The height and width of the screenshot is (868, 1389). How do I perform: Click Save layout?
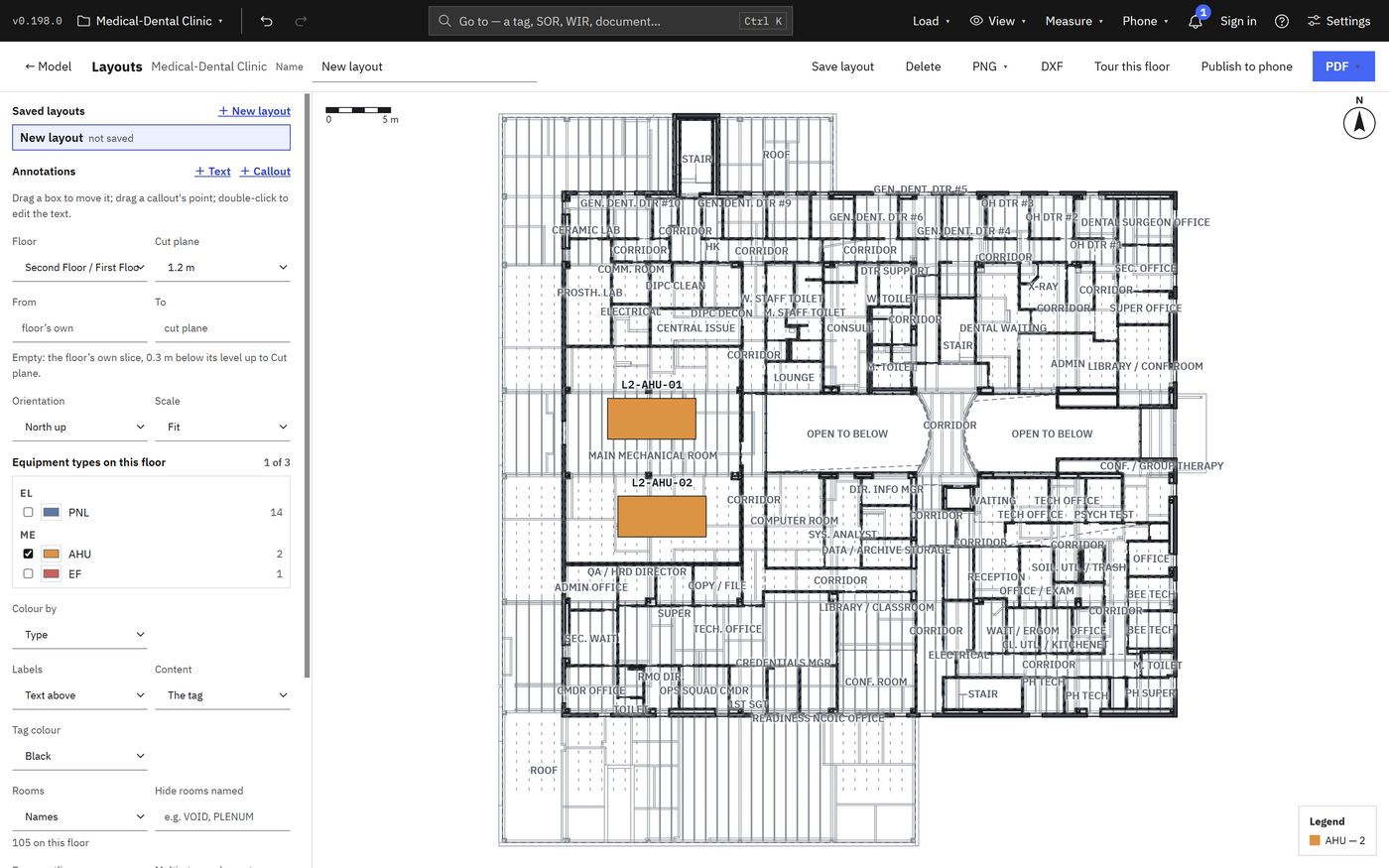coord(842,66)
